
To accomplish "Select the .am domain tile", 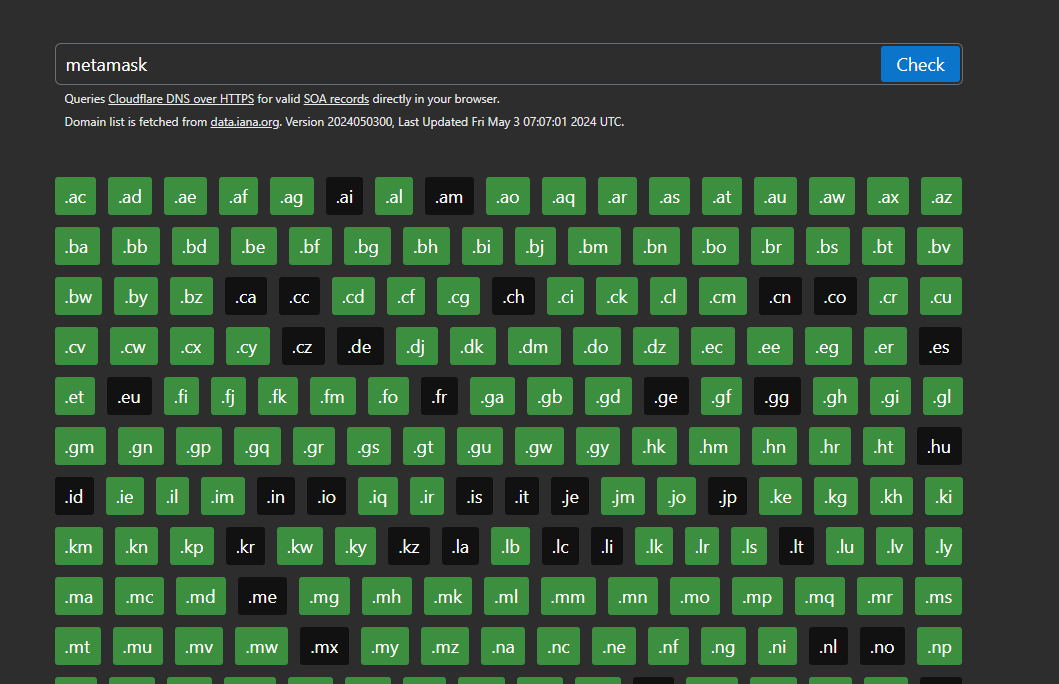I will point(449,197).
